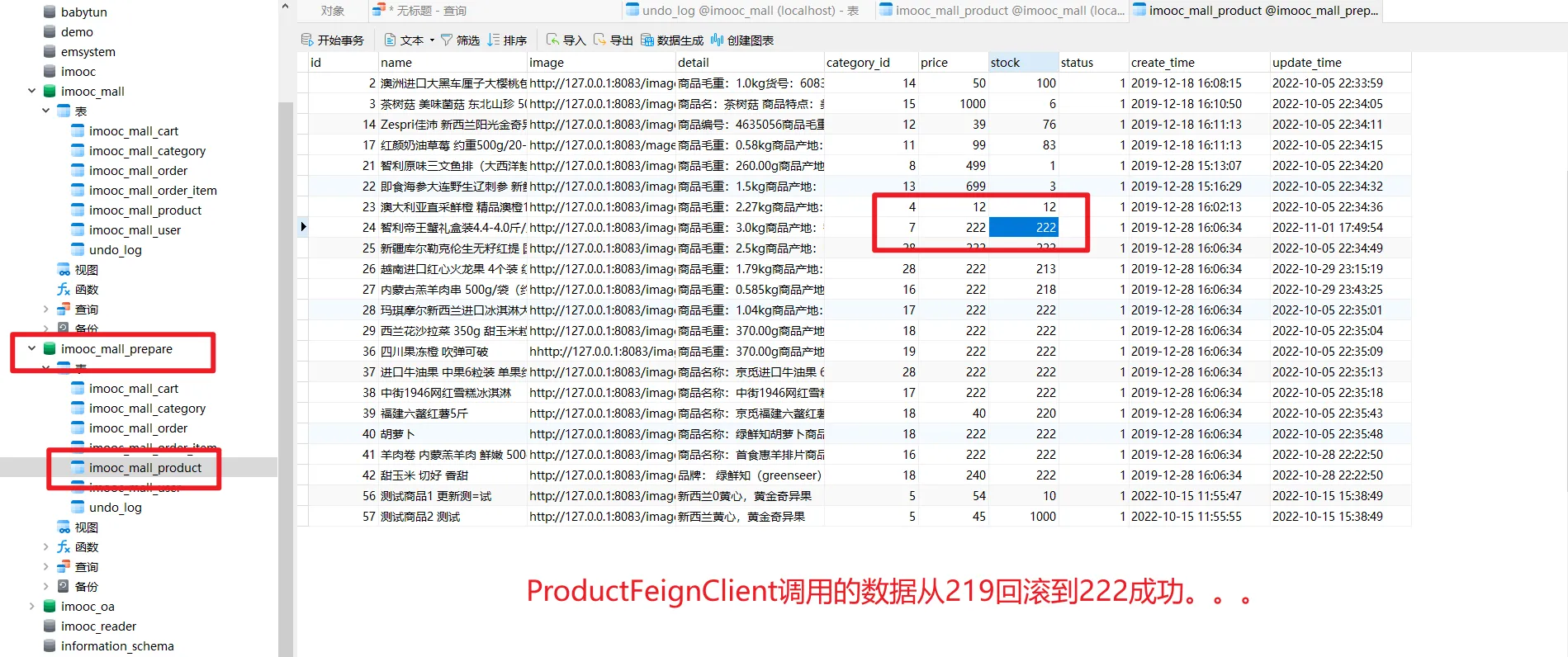Viewport: 1568px width, 657px height.
Task: Select the babytun database icon
Action: (50, 12)
